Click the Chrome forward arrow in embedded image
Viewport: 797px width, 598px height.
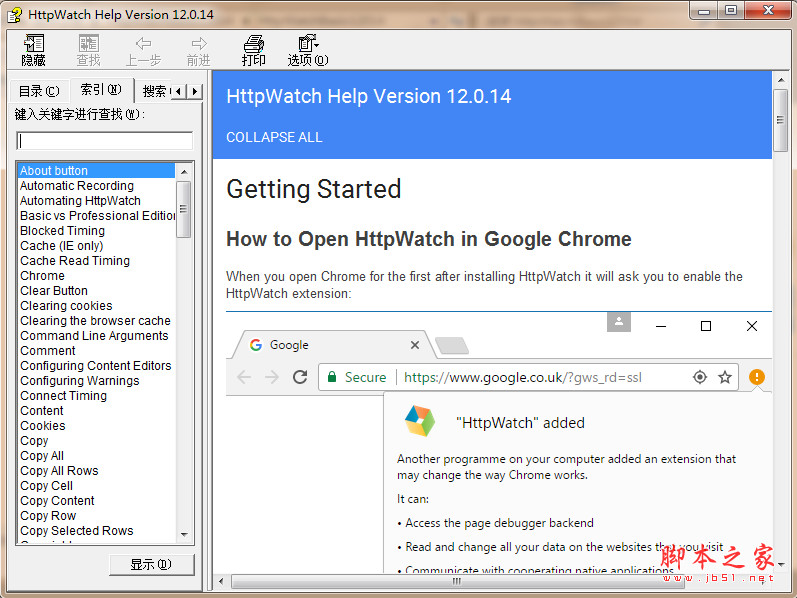pyautogui.click(x=272, y=377)
